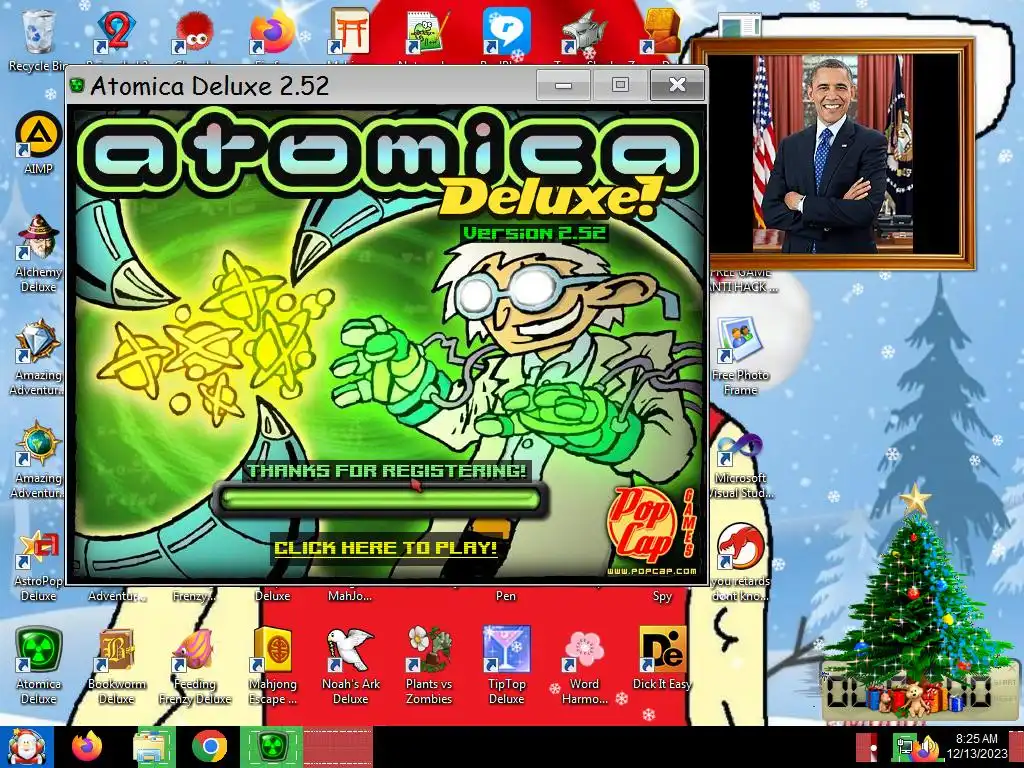Viewport: 1024px width, 768px height.
Task: Select the AstroPop Deluxe desktop shortcut
Action: tap(38, 566)
